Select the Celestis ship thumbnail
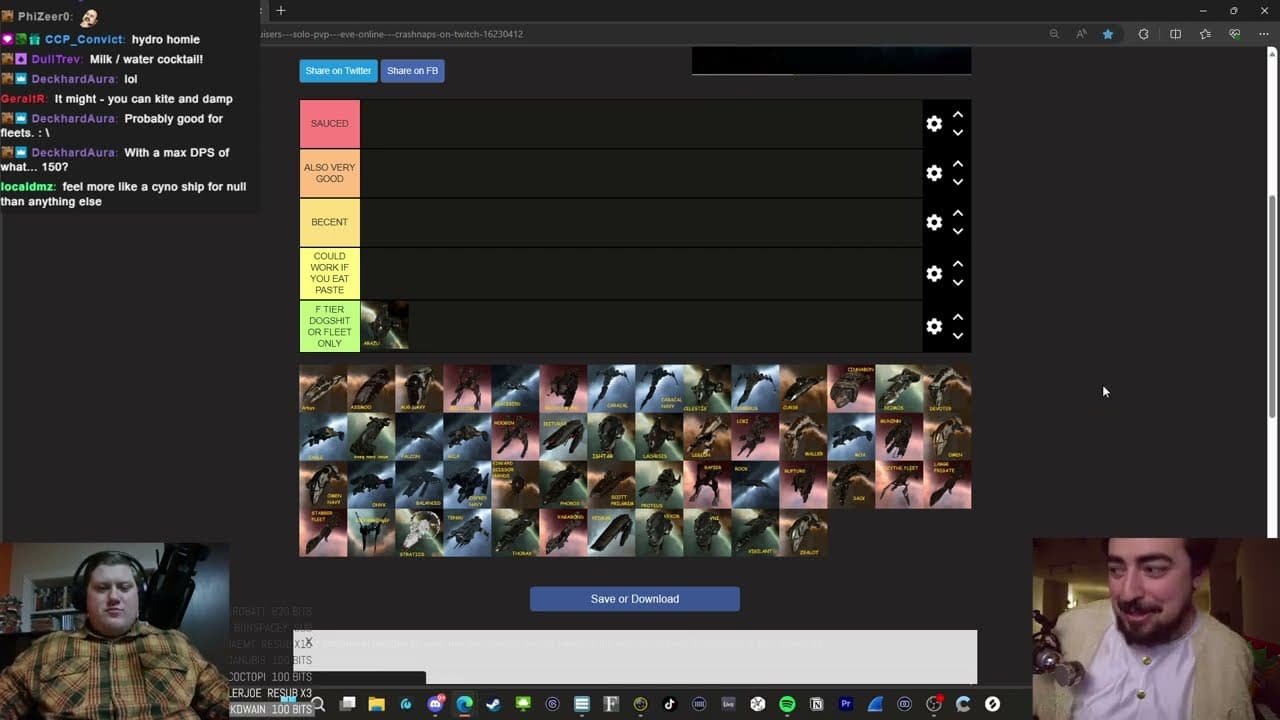This screenshot has height=720, width=1280. (708, 389)
